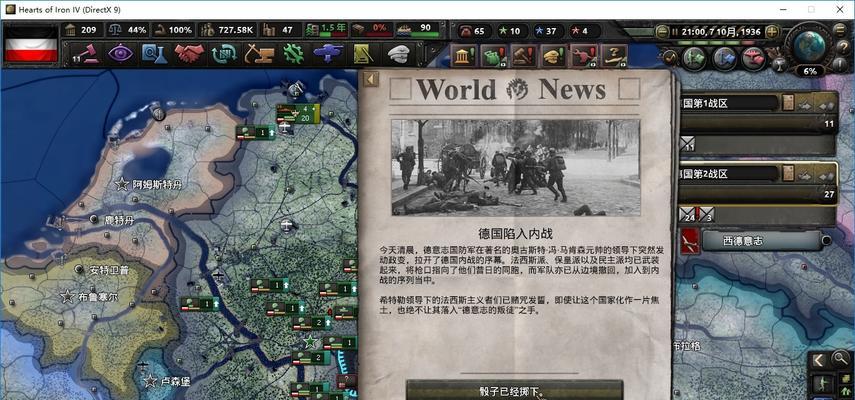Open the production gear panel

coord(293,53)
